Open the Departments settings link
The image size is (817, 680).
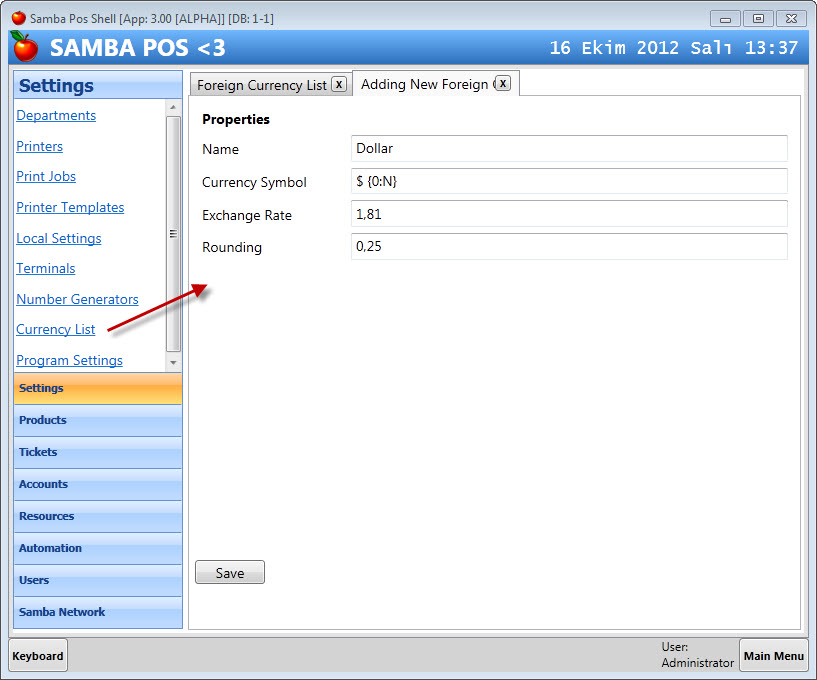coord(56,115)
